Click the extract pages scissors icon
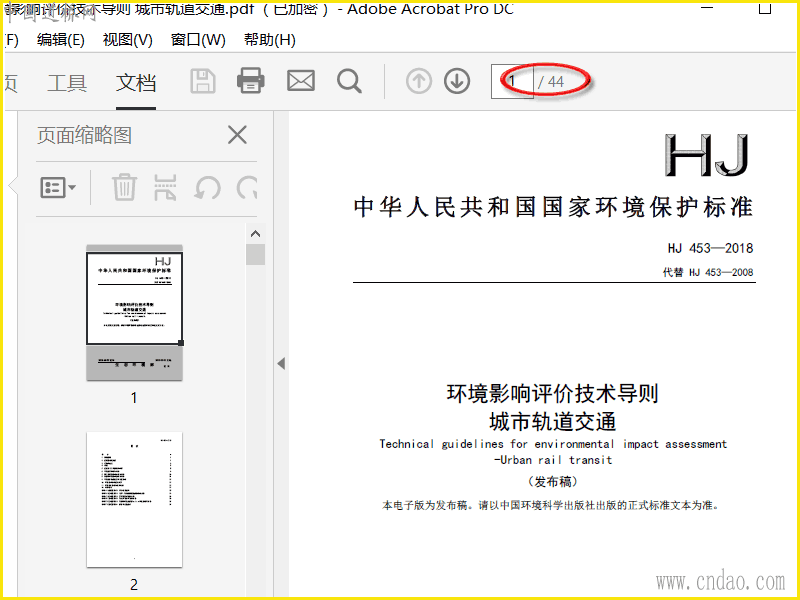 tap(165, 187)
